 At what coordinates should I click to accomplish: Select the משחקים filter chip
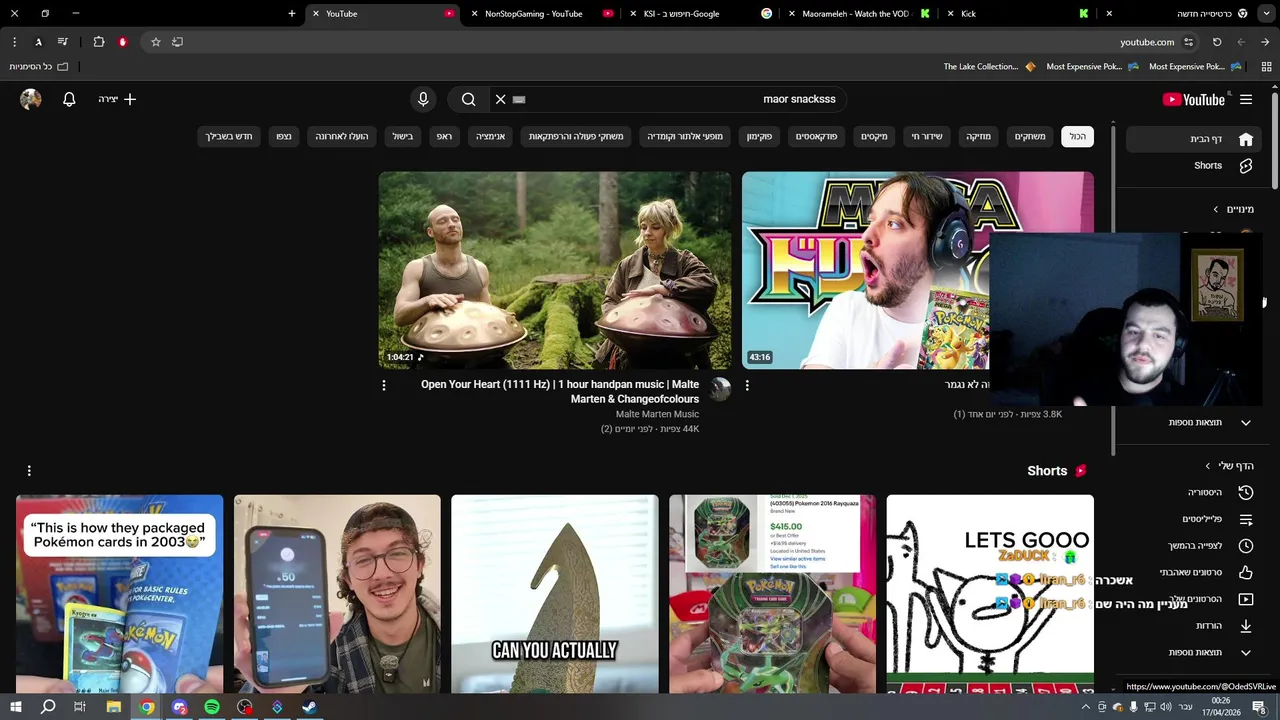click(x=1030, y=136)
